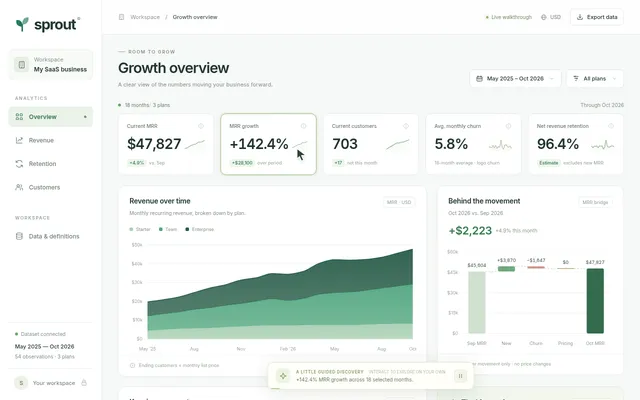Viewport: 640px width, 400px height.
Task: Click the workspace building icon in sidebar
Action: pos(22,64)
